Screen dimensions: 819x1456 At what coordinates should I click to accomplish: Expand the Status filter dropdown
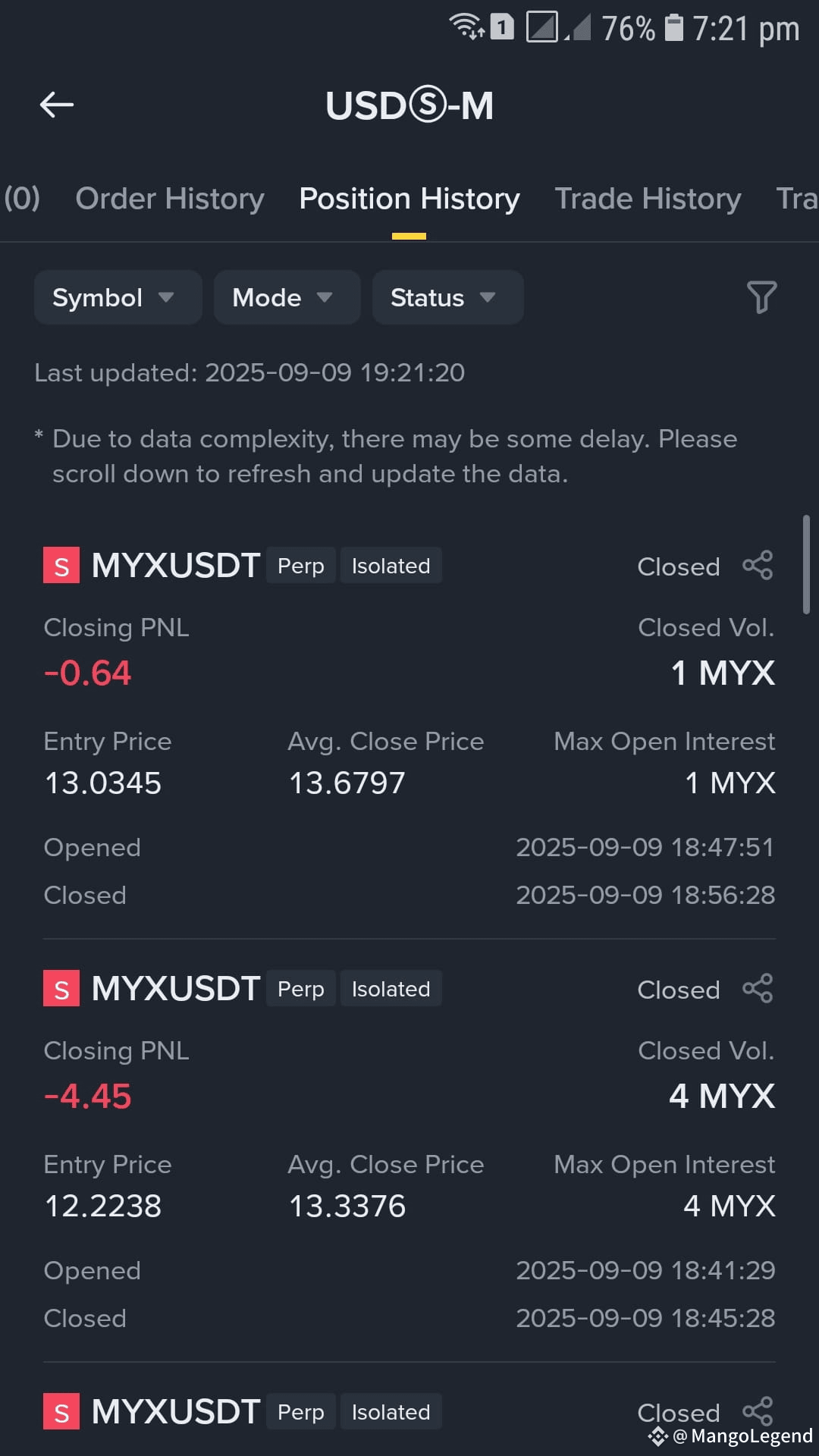click(x=447, y=297)
